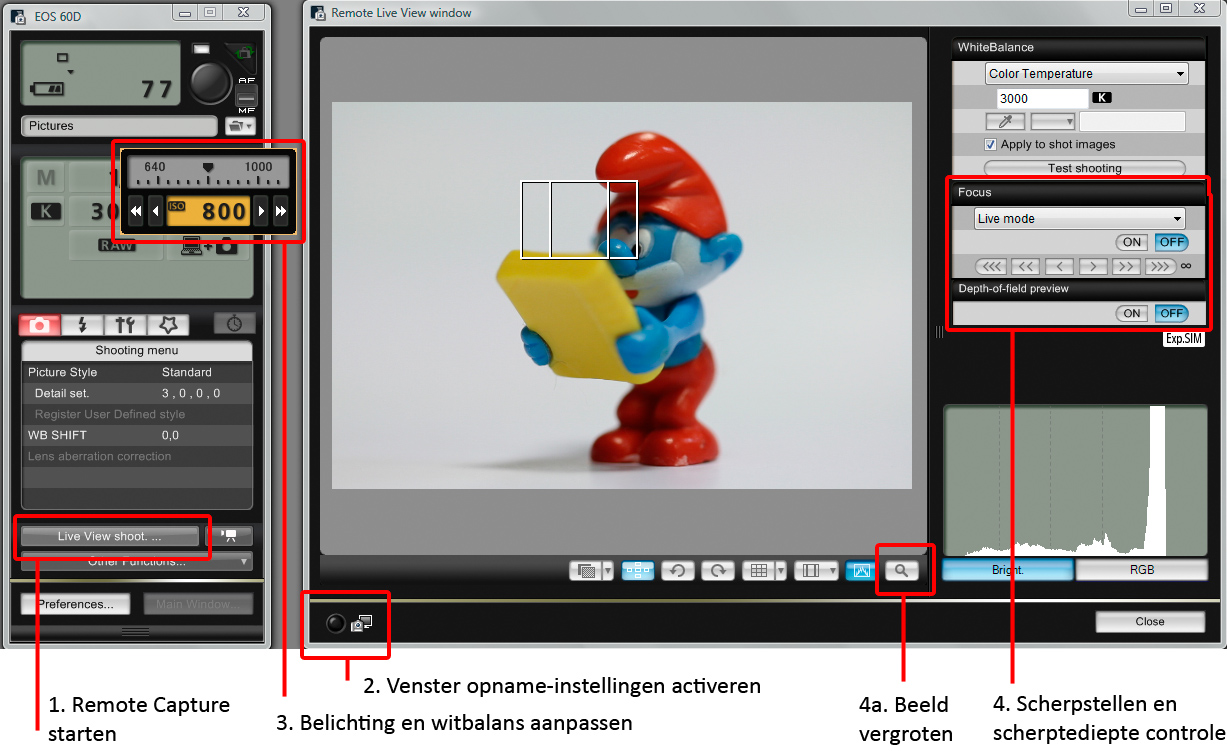Click the << medium focus-near button

click(x=1025, y=266)
